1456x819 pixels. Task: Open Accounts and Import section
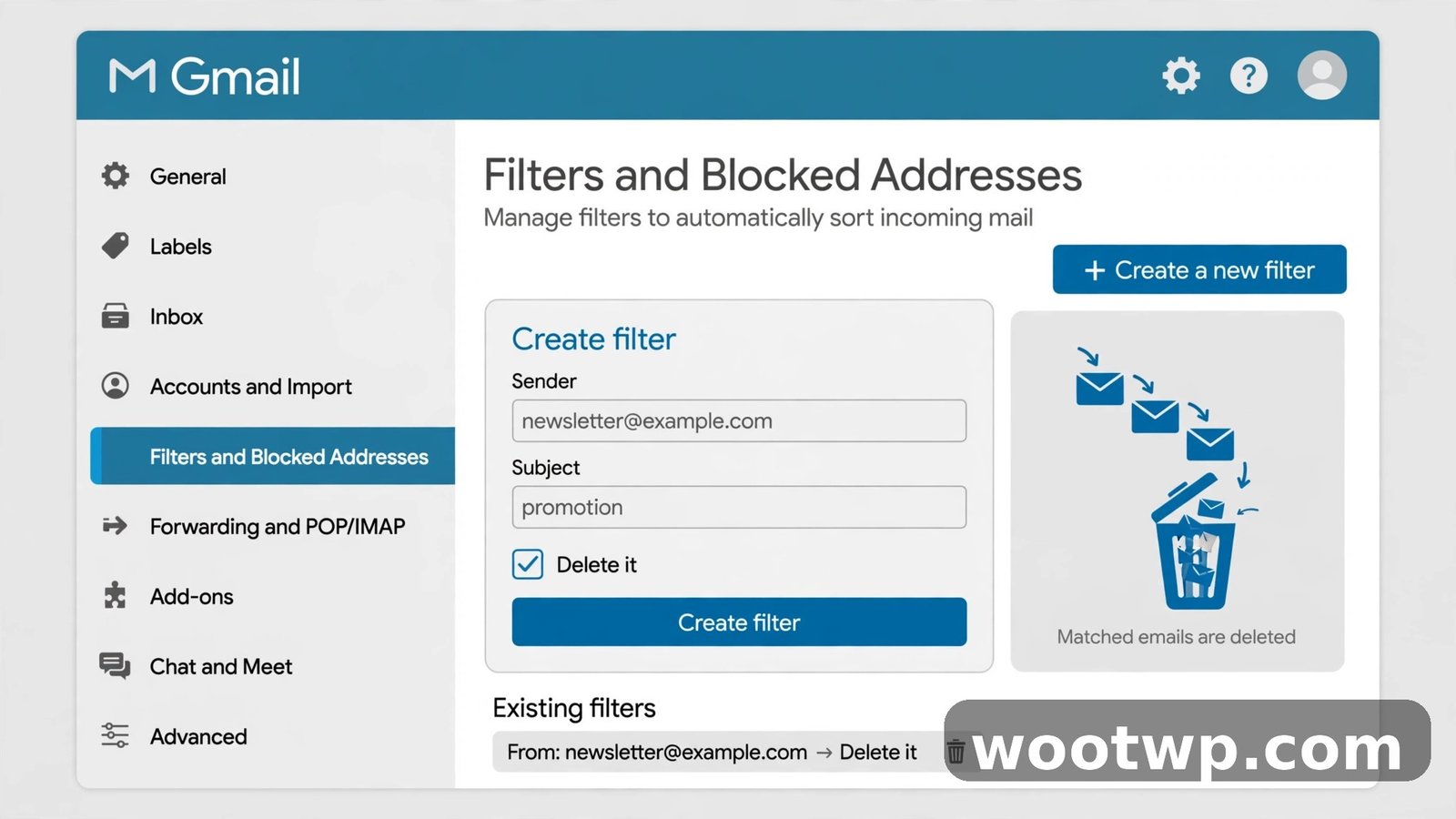[250, 387]
